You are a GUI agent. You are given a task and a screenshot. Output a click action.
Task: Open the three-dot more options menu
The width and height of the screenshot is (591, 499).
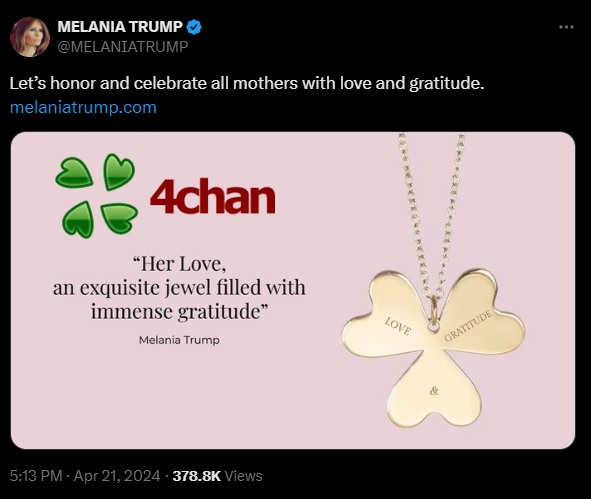566,27
